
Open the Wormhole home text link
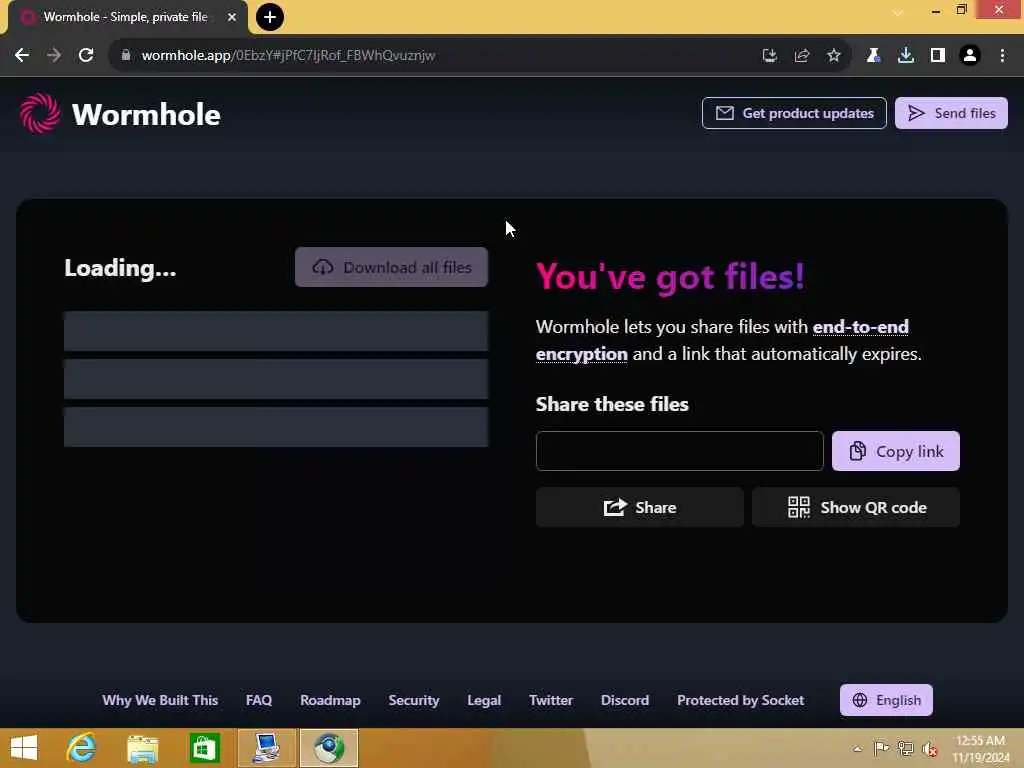coord(146,114)
